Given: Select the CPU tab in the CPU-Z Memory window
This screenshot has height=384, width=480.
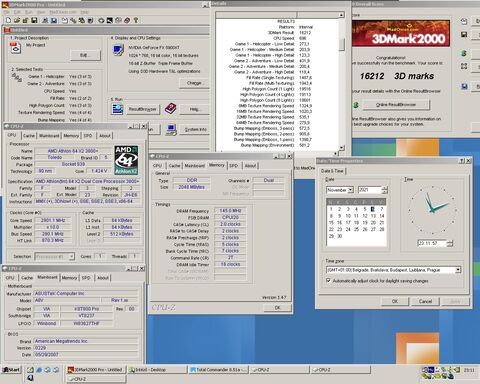Looking at the screenshot, I should click(157, 165).
